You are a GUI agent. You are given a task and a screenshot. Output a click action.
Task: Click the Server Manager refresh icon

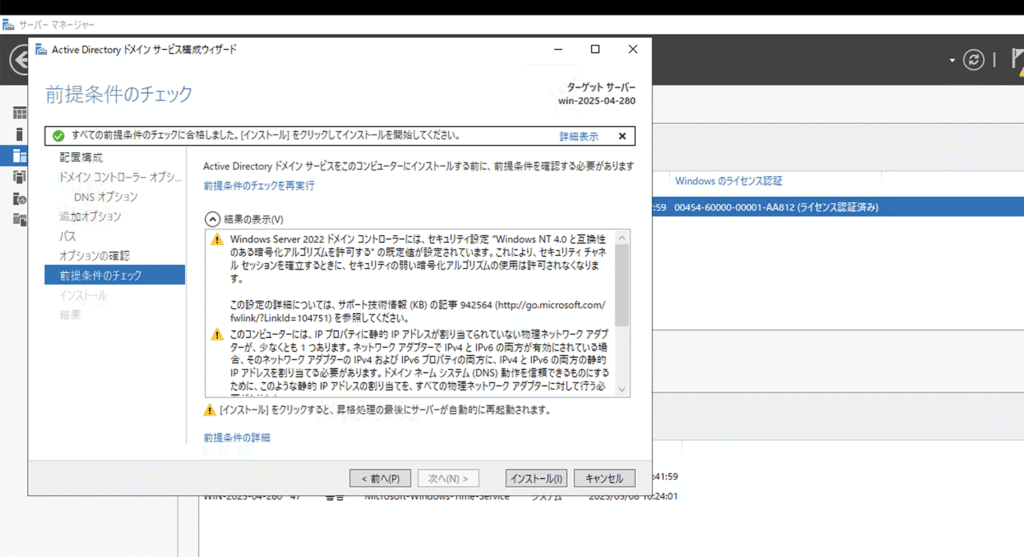(973, 60)
